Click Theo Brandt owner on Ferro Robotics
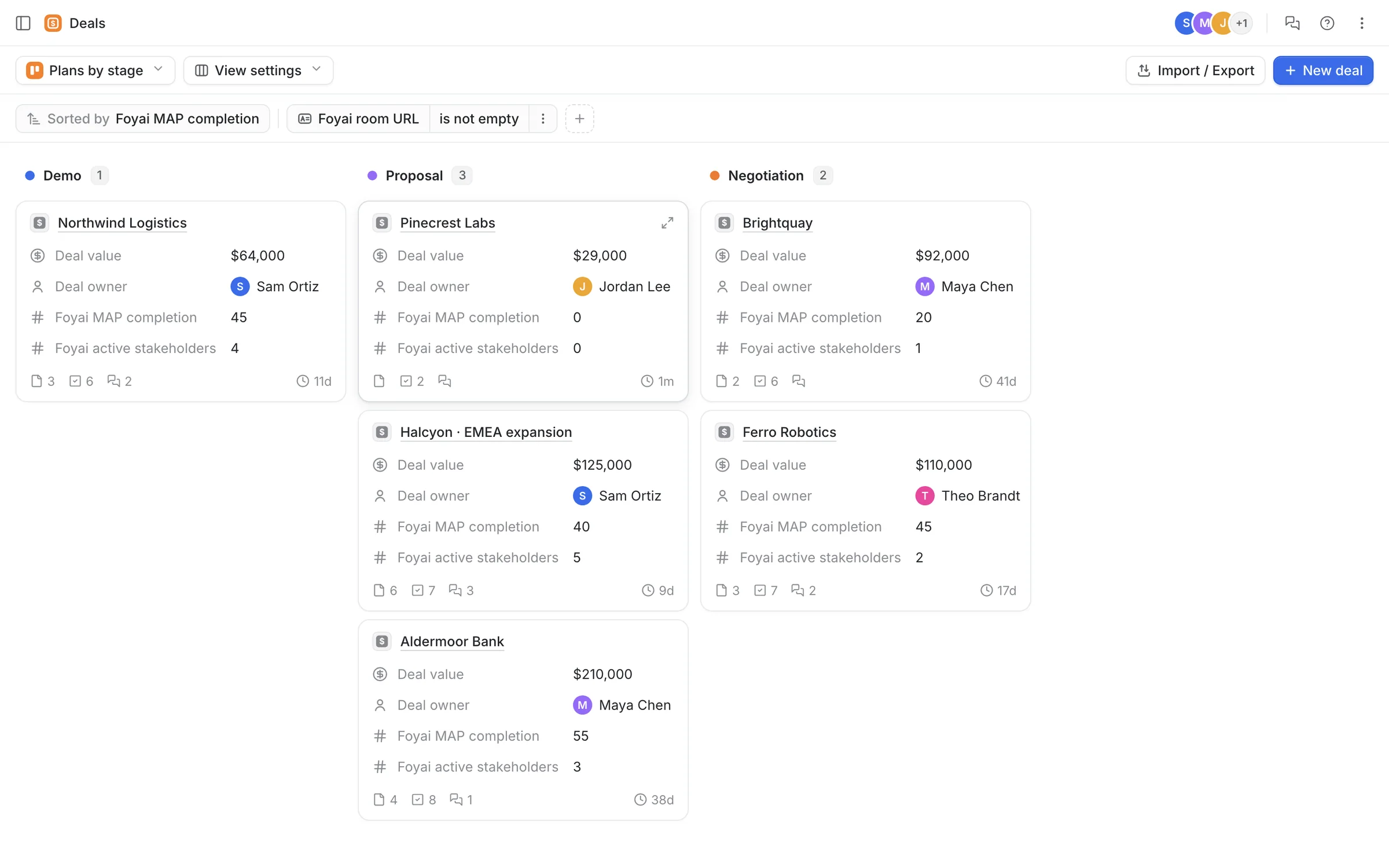The height and width of the screenshot is (868, 1389). pyautogui.click(x=967, y=496)
